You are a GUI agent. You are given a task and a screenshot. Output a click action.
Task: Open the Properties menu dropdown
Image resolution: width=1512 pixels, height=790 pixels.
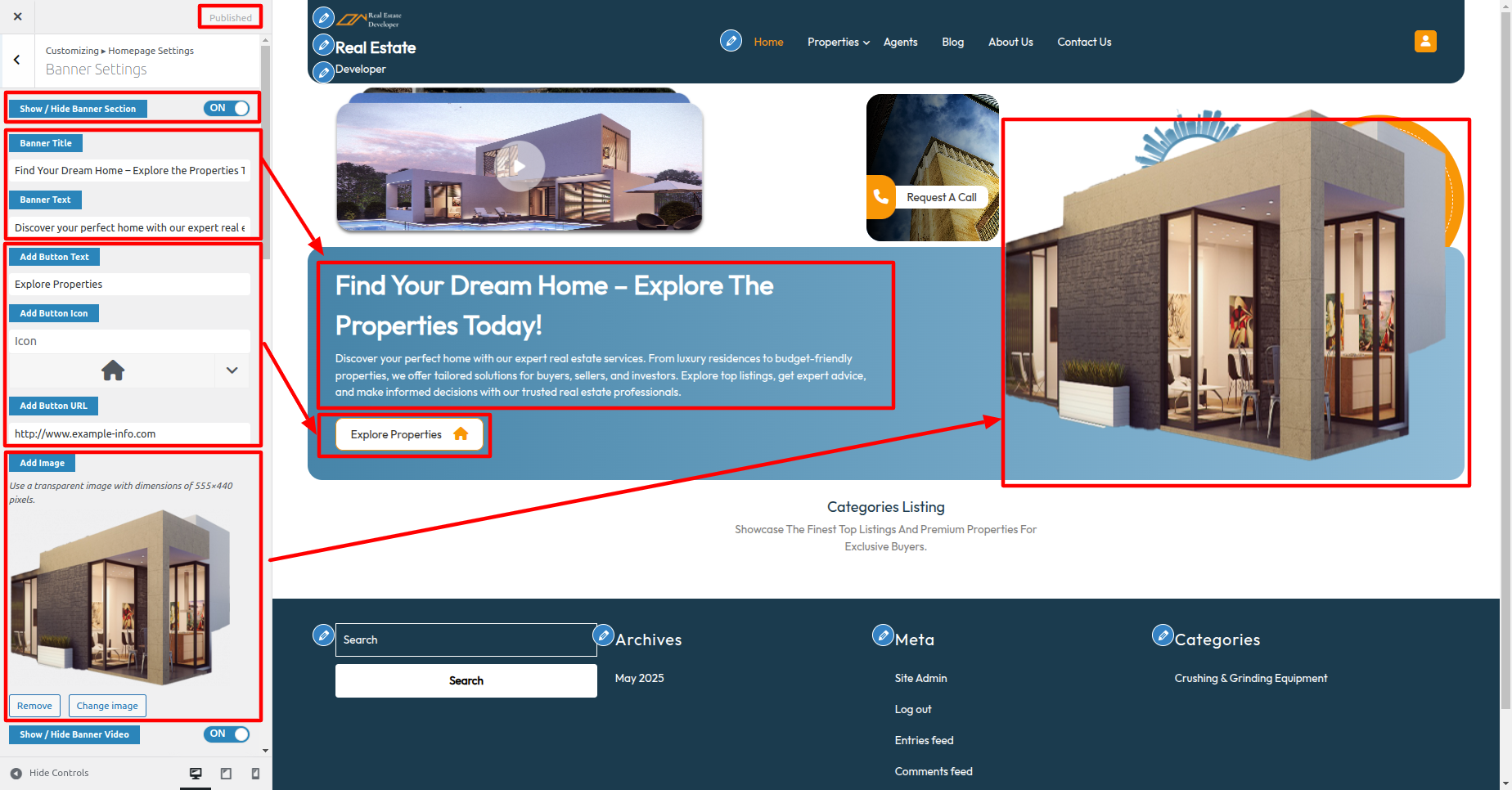[838, 42]
